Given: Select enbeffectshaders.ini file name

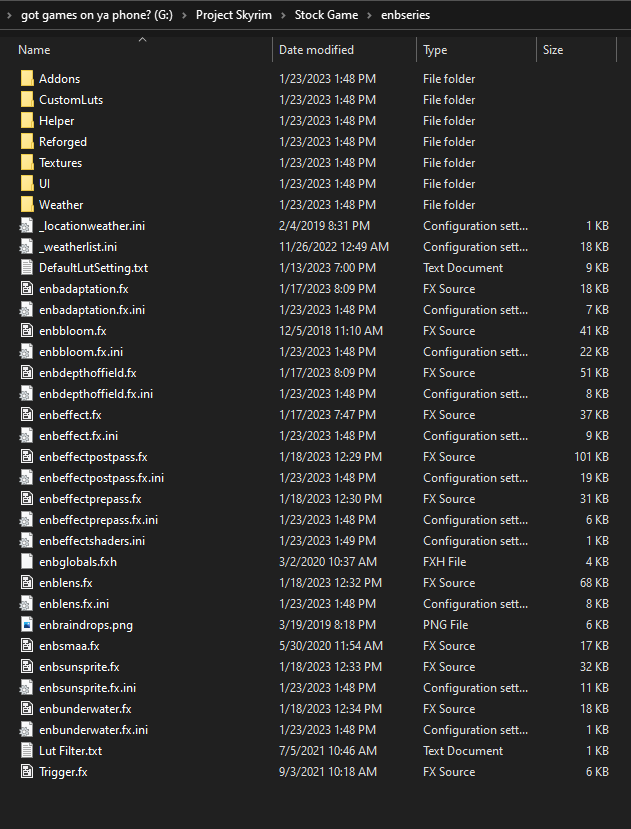Looking at the screenshot, I should click(92, 541).
